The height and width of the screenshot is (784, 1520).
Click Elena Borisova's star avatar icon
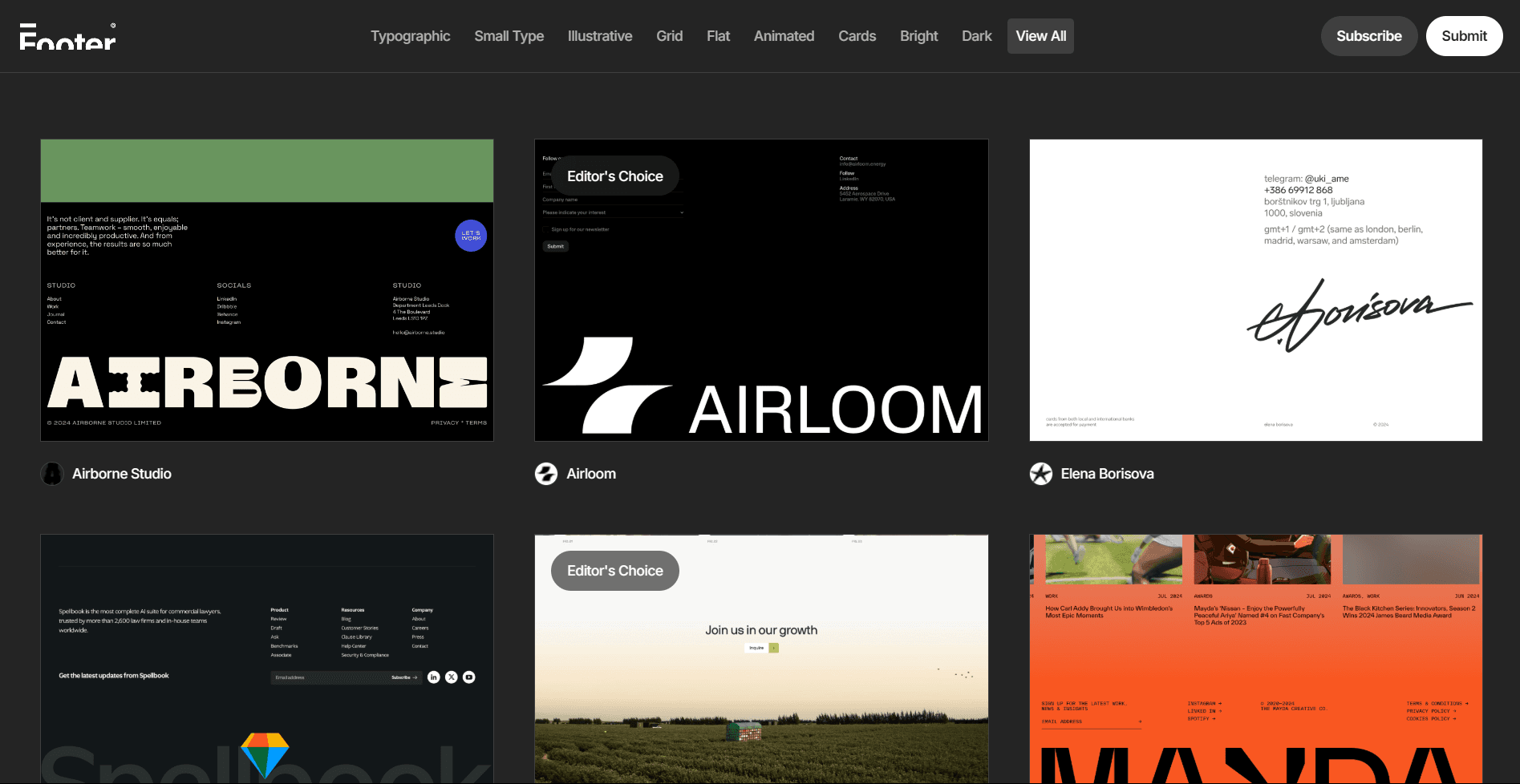1040,474
